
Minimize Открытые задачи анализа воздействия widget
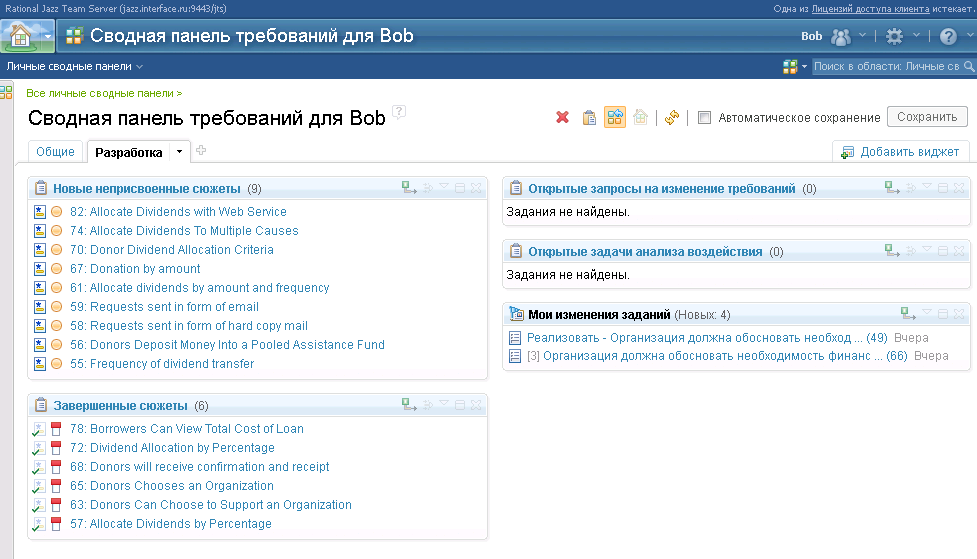(943, 251)
